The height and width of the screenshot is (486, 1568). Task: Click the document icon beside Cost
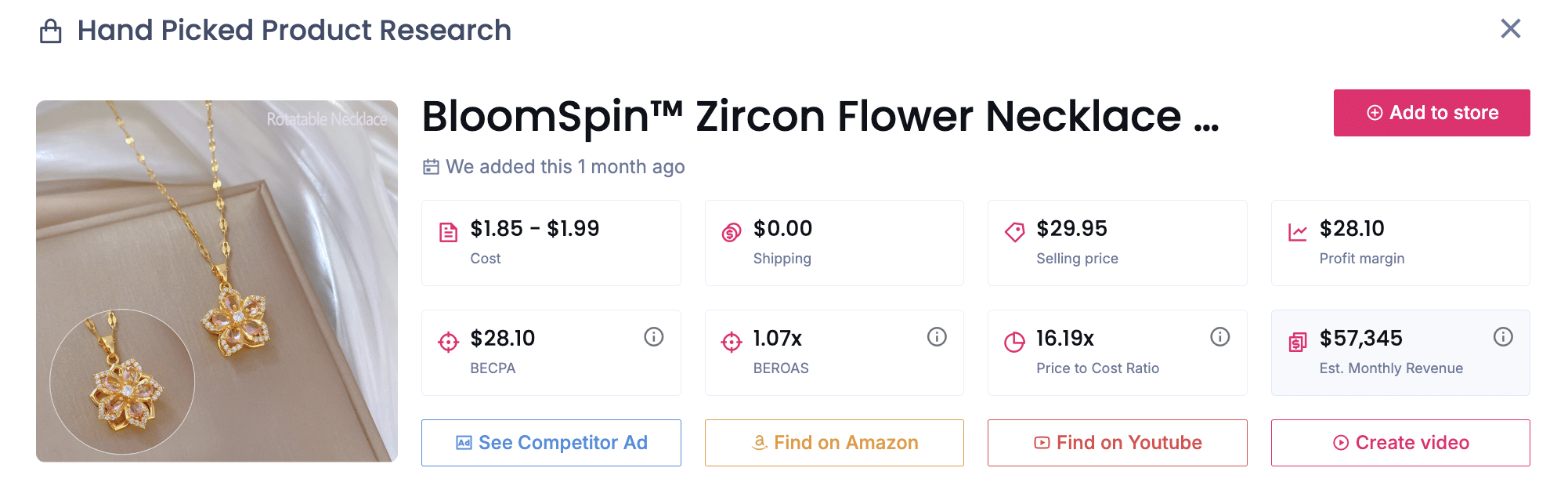[x=447, y=232]
